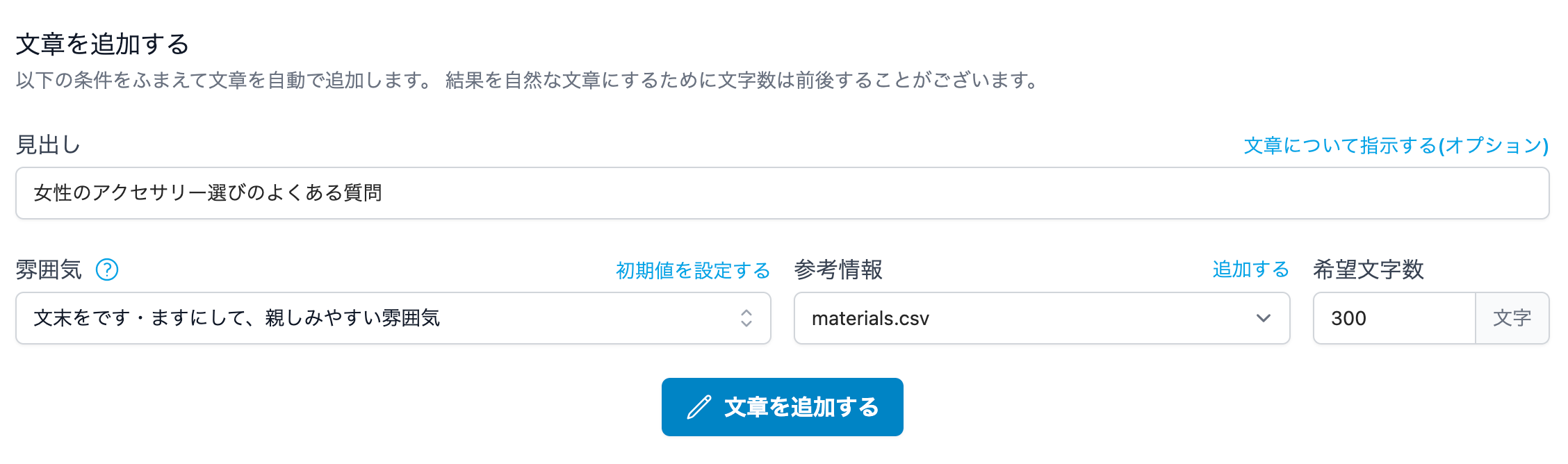Viewport: 1568px width, 464px height.
Task: Click the 文字 unit suffix box
Action: point(1512,318)
